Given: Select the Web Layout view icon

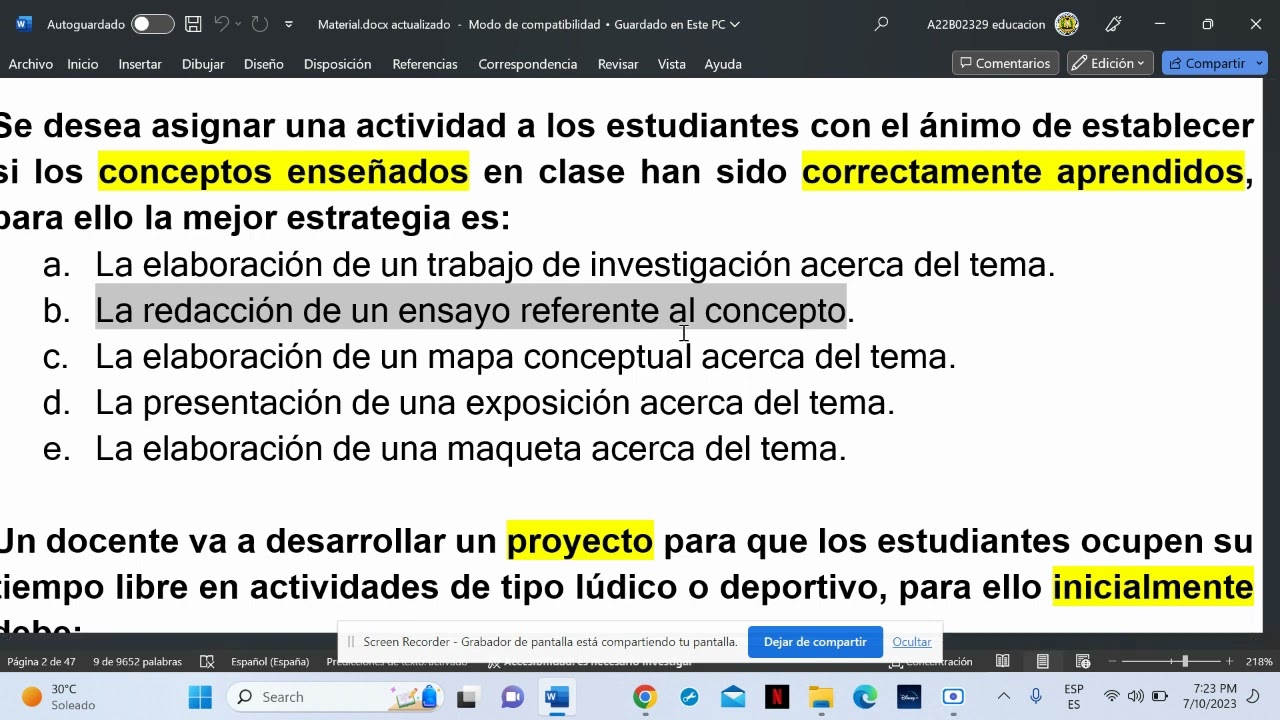Looking at the screenshot, I should click(1083, 662).
